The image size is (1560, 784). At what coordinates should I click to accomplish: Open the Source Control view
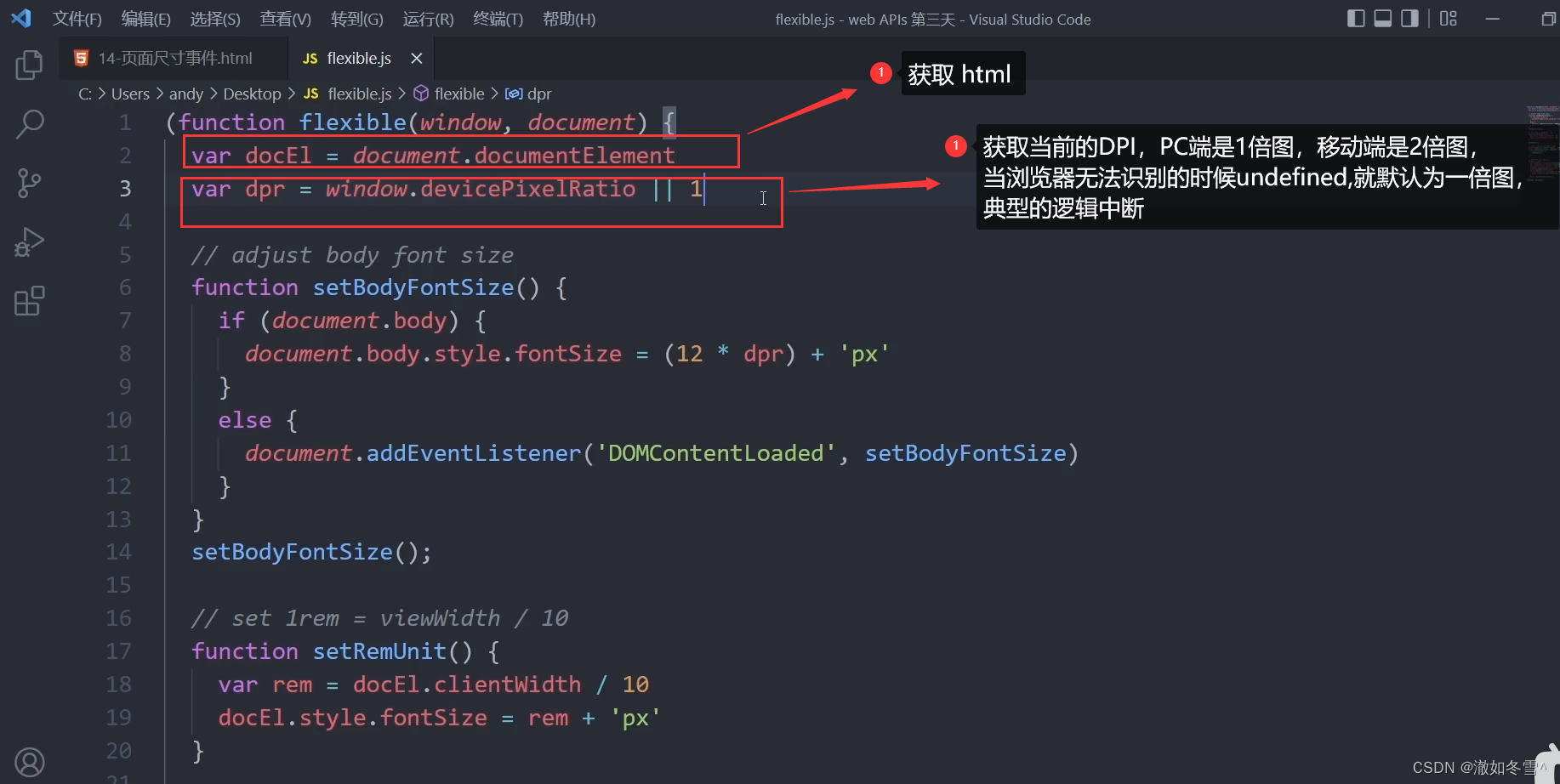tap(29, 183)
